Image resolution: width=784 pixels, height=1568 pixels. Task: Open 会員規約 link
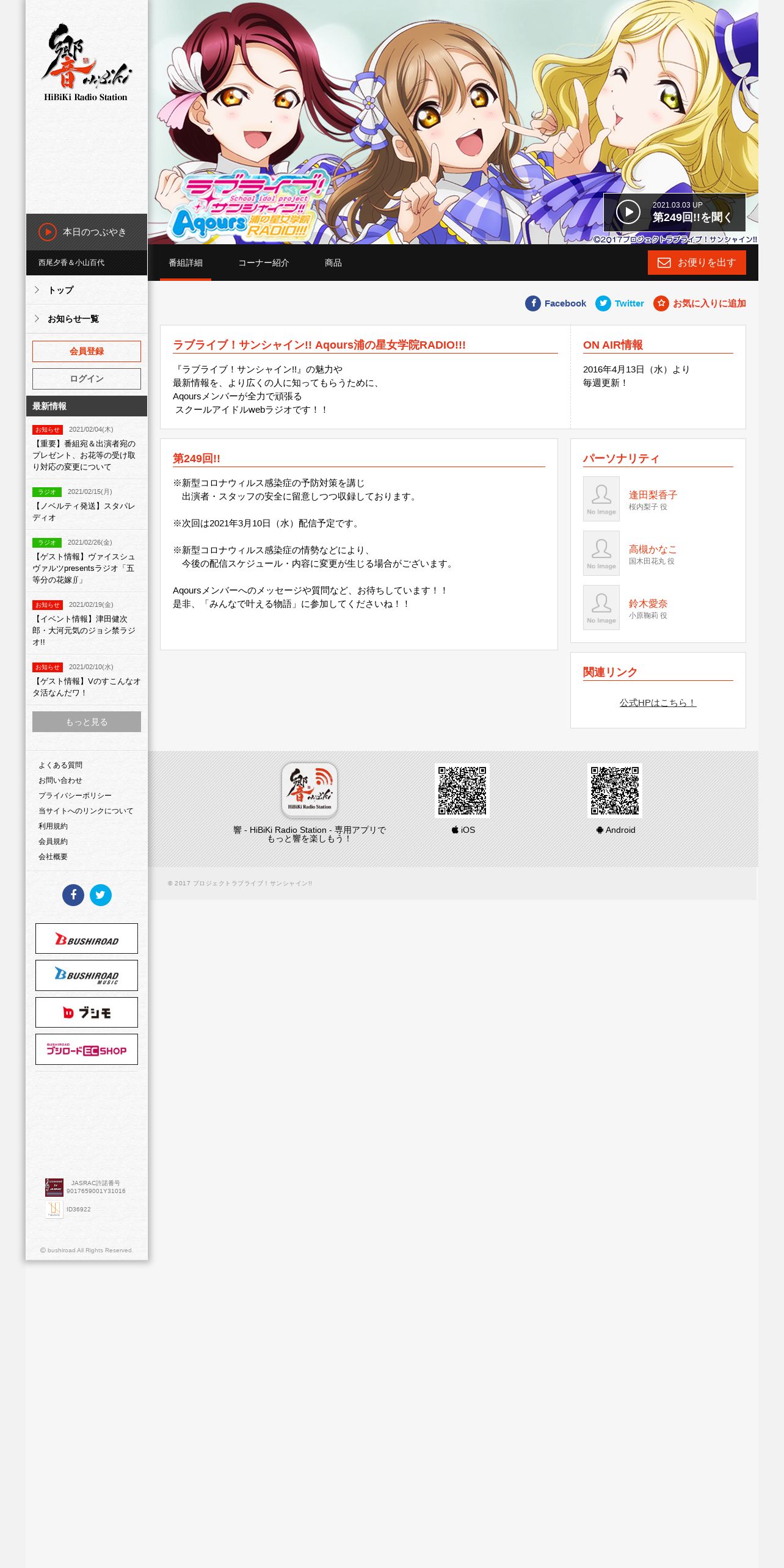point(53,841)
